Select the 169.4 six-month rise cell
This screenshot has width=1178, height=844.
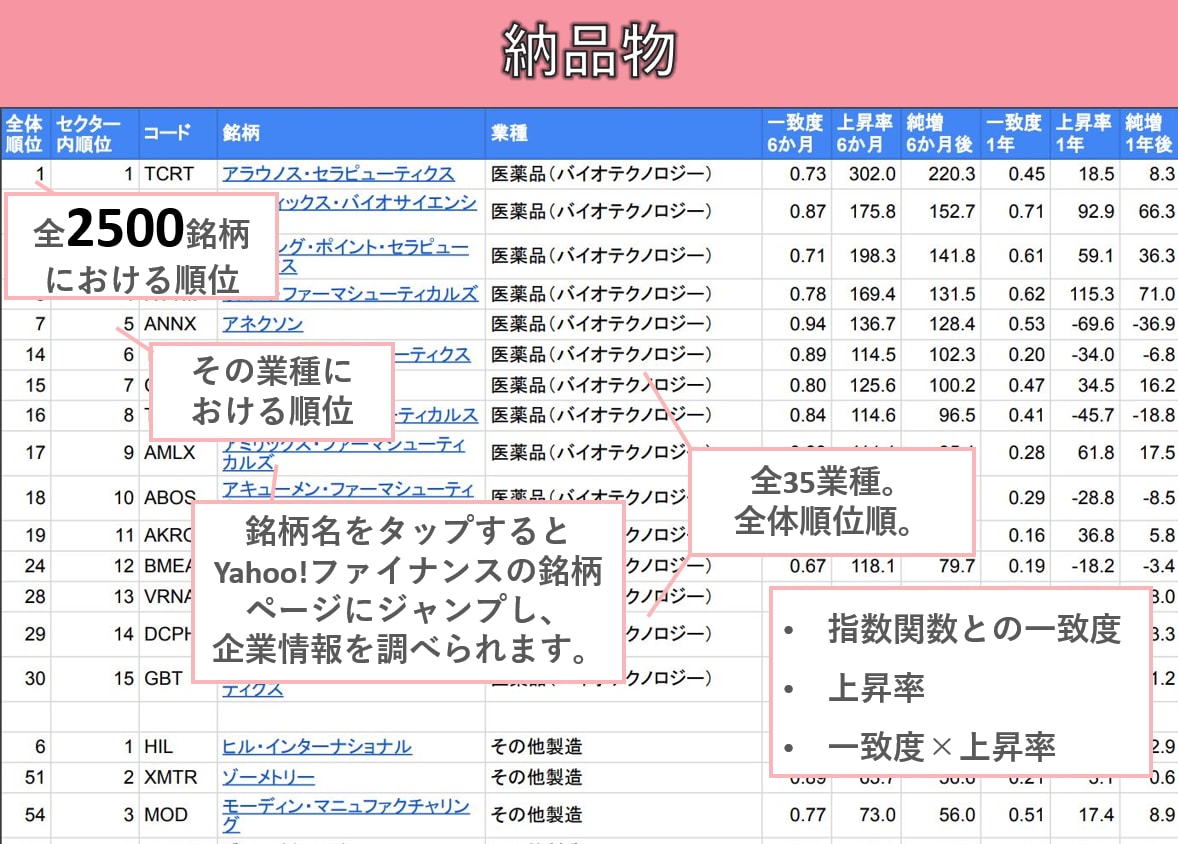(865, 294)
